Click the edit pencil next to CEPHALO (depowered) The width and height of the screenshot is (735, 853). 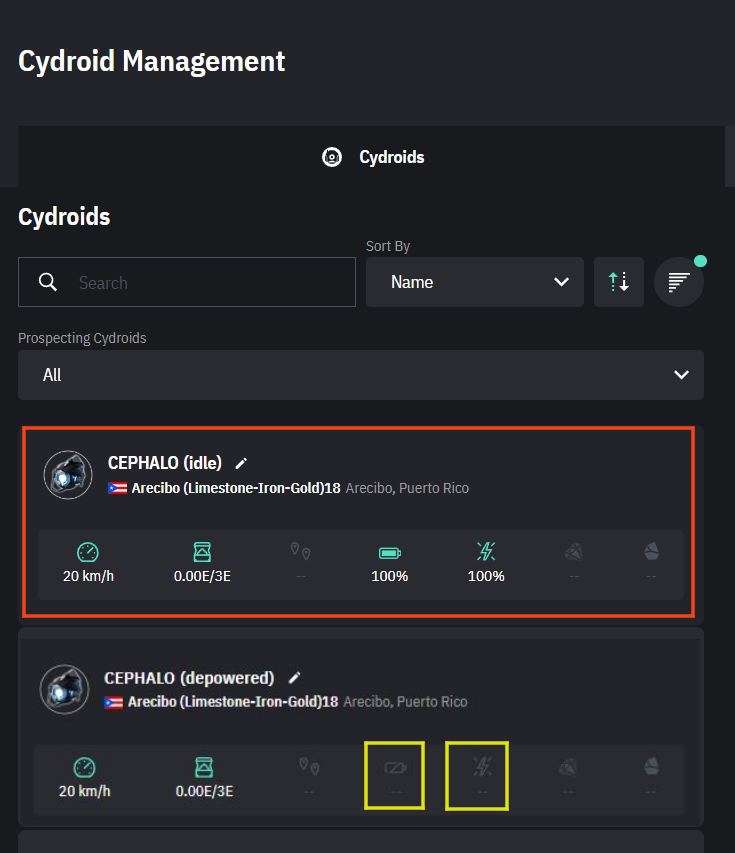tap(294, 678)
